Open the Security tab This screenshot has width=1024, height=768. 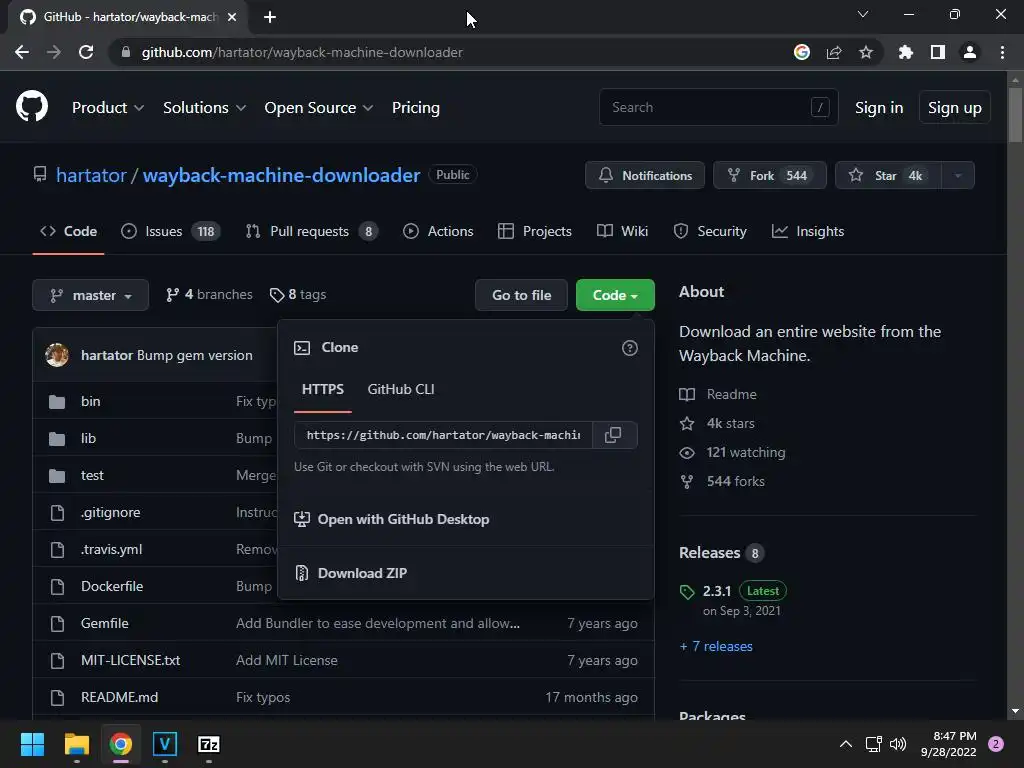coord(710,231)
